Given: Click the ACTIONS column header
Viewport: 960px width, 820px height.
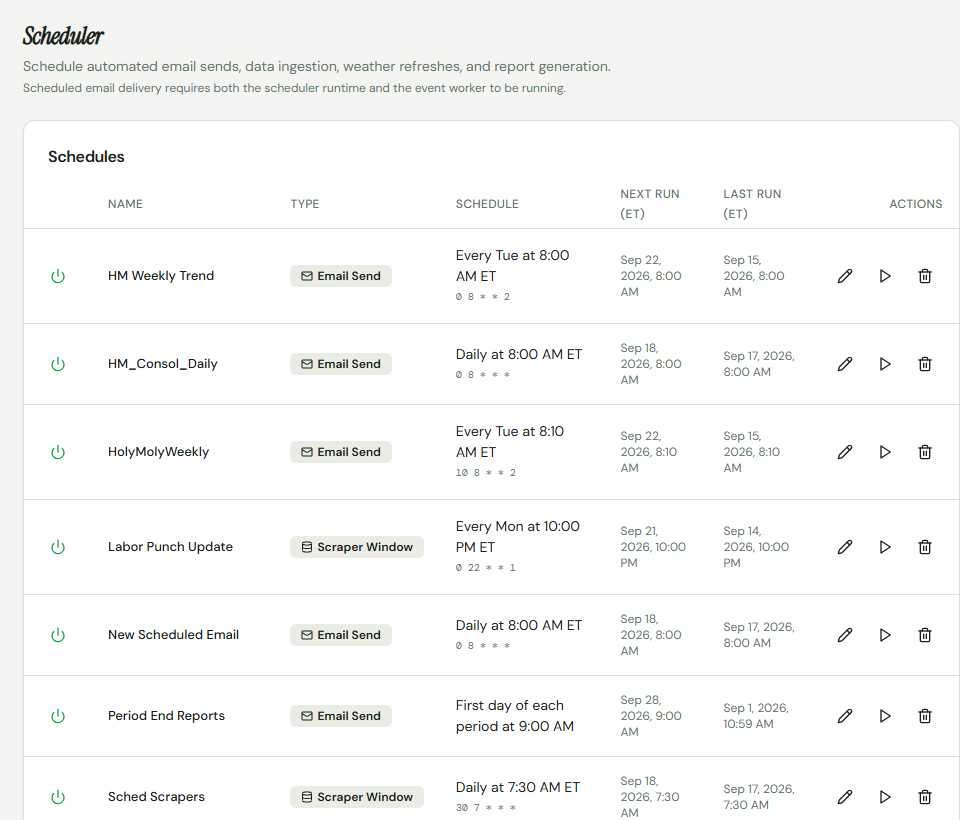Looking at the screenshot, I should [915, 204].
